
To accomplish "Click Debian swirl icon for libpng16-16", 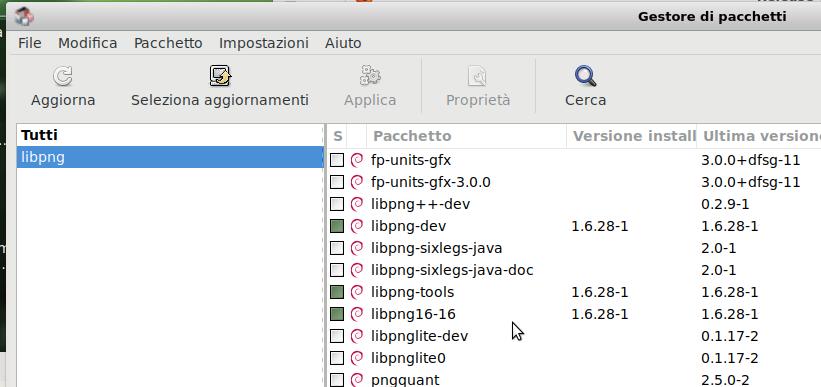I will [357, 314].
